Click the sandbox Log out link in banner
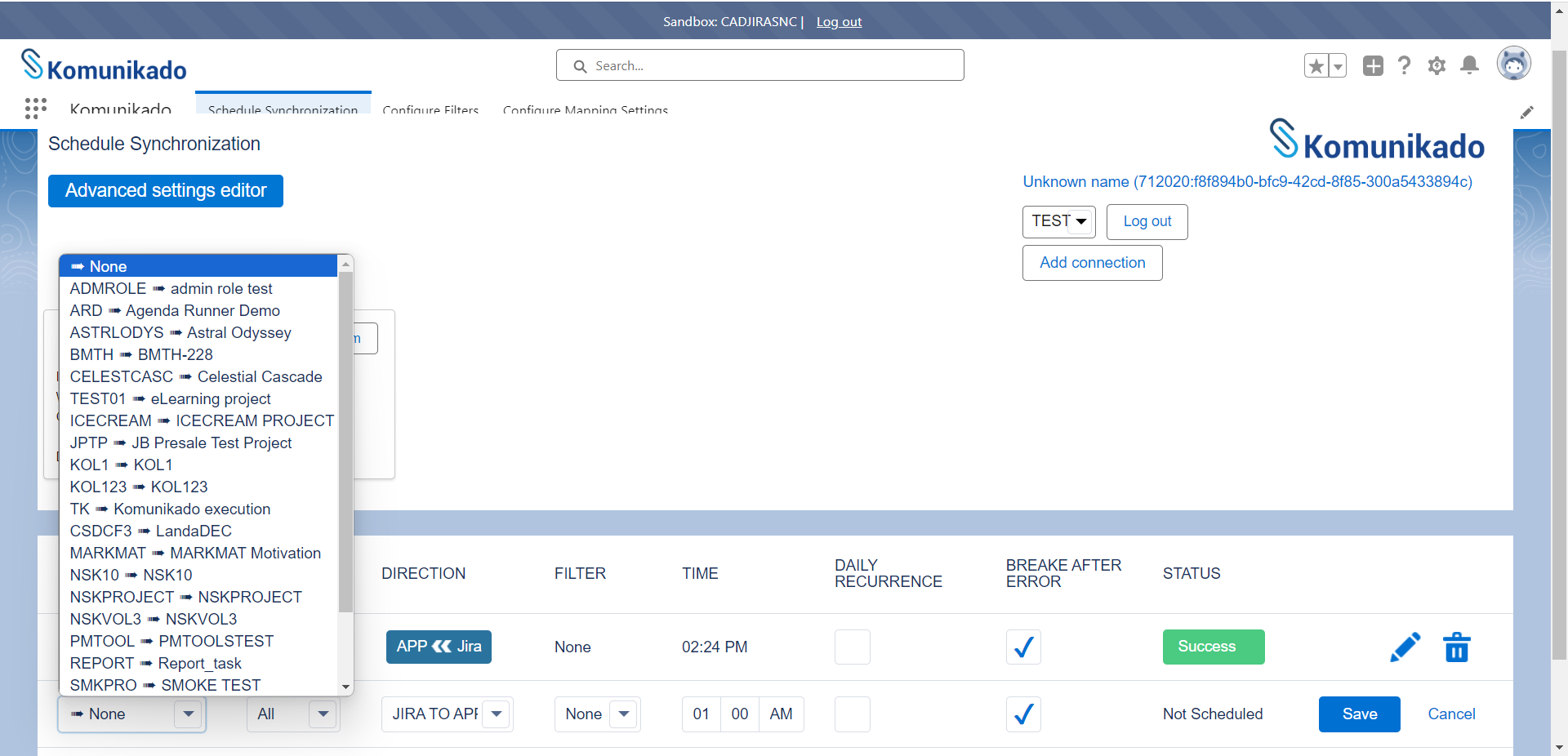 tap(839, 22)
